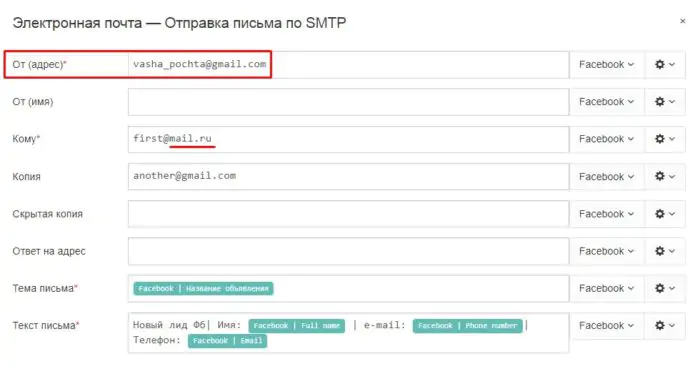The width and height of the screenshot is (700, 369).
Task: Expand Facebook dropdown in Кому row
Action: coord(607,139)
